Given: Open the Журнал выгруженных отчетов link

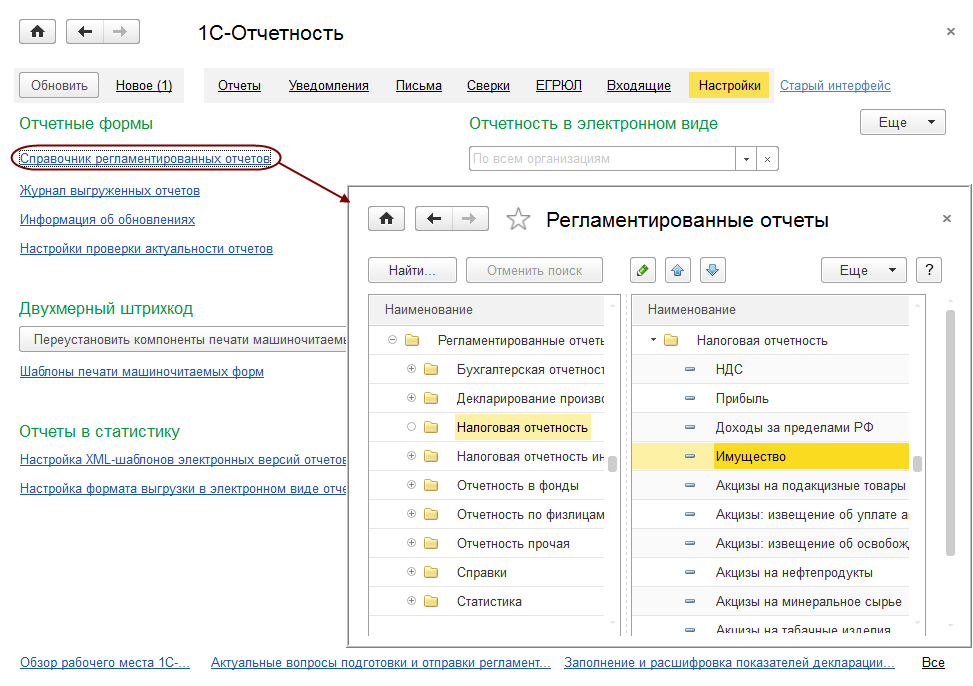Looking at the screenshot, I should pyautogui.click(x=110, y=190).
